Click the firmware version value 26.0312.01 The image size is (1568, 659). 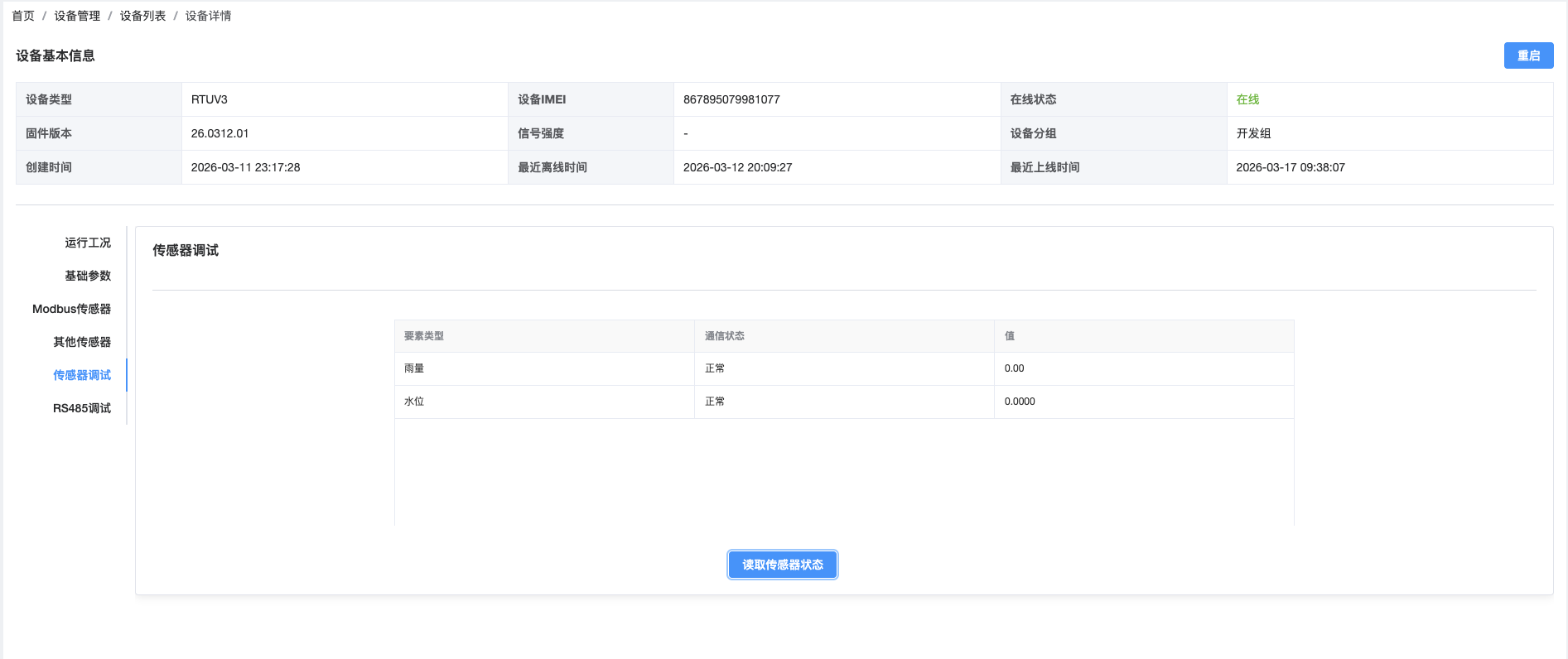point(220,133)
